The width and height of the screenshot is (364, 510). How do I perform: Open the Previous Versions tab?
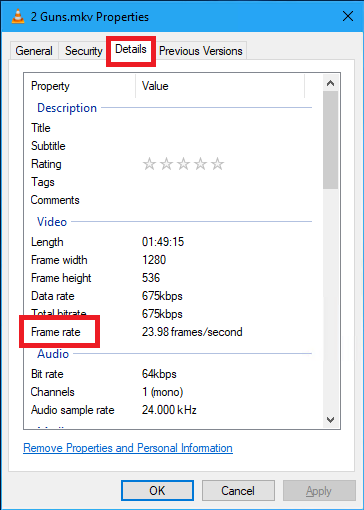[201, 51]
